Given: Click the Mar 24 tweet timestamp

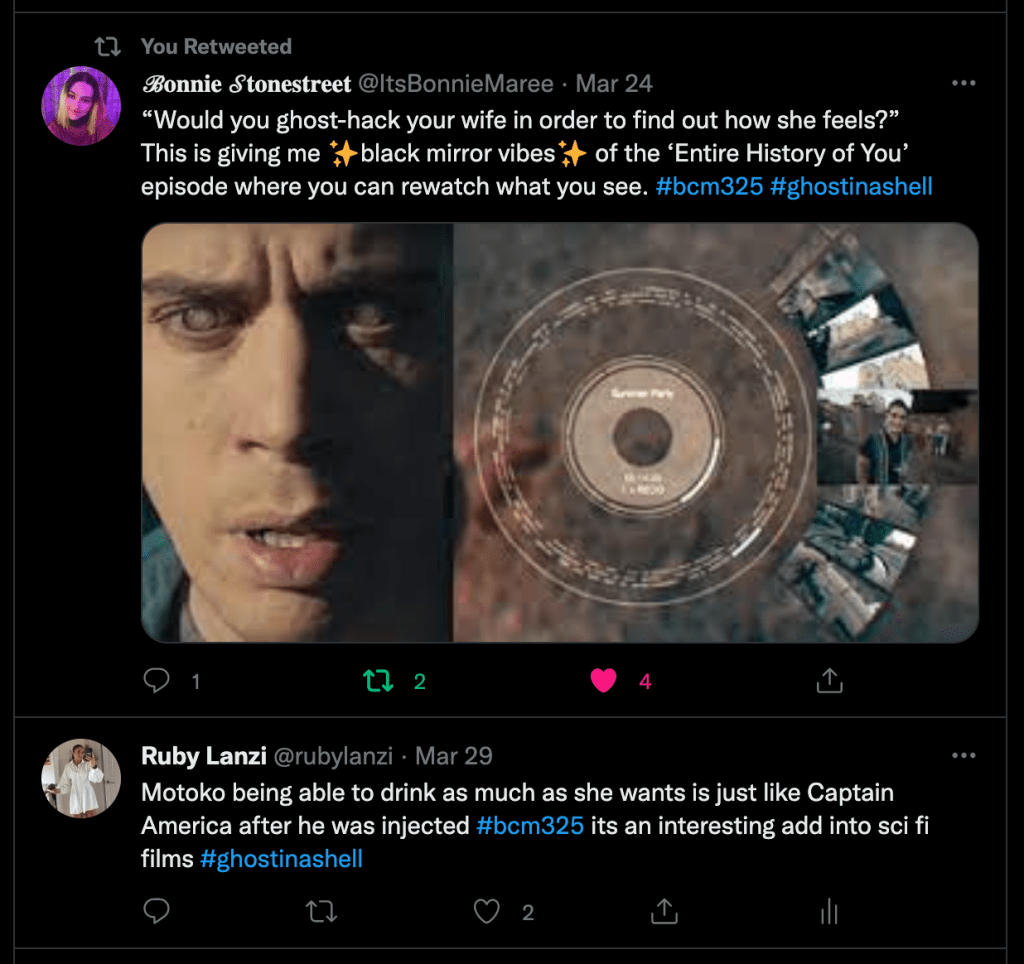Looking at the screenshot, I should tap(614, 84).
